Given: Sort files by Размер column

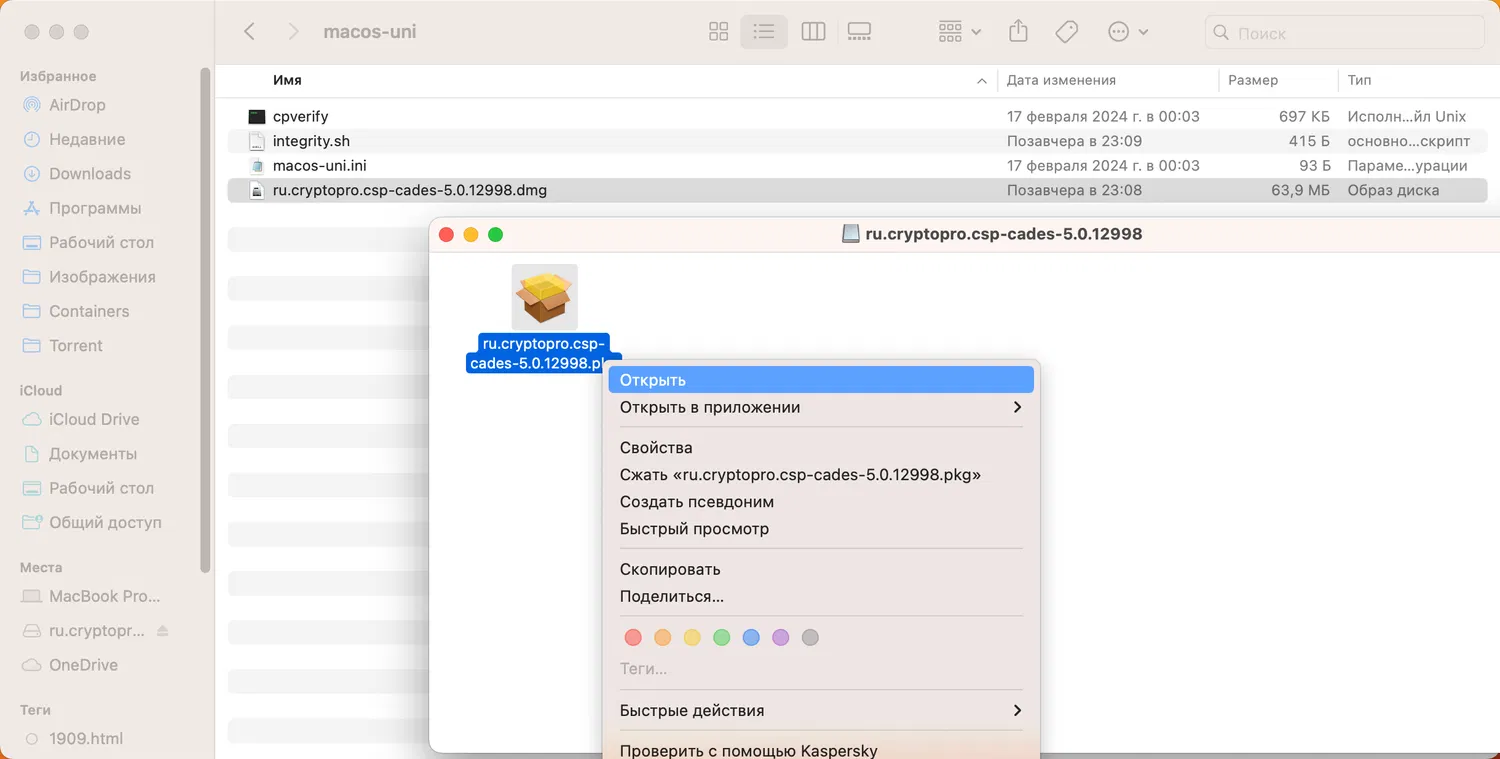Looking at the screenshot, I should click(x=1253, y=80).
